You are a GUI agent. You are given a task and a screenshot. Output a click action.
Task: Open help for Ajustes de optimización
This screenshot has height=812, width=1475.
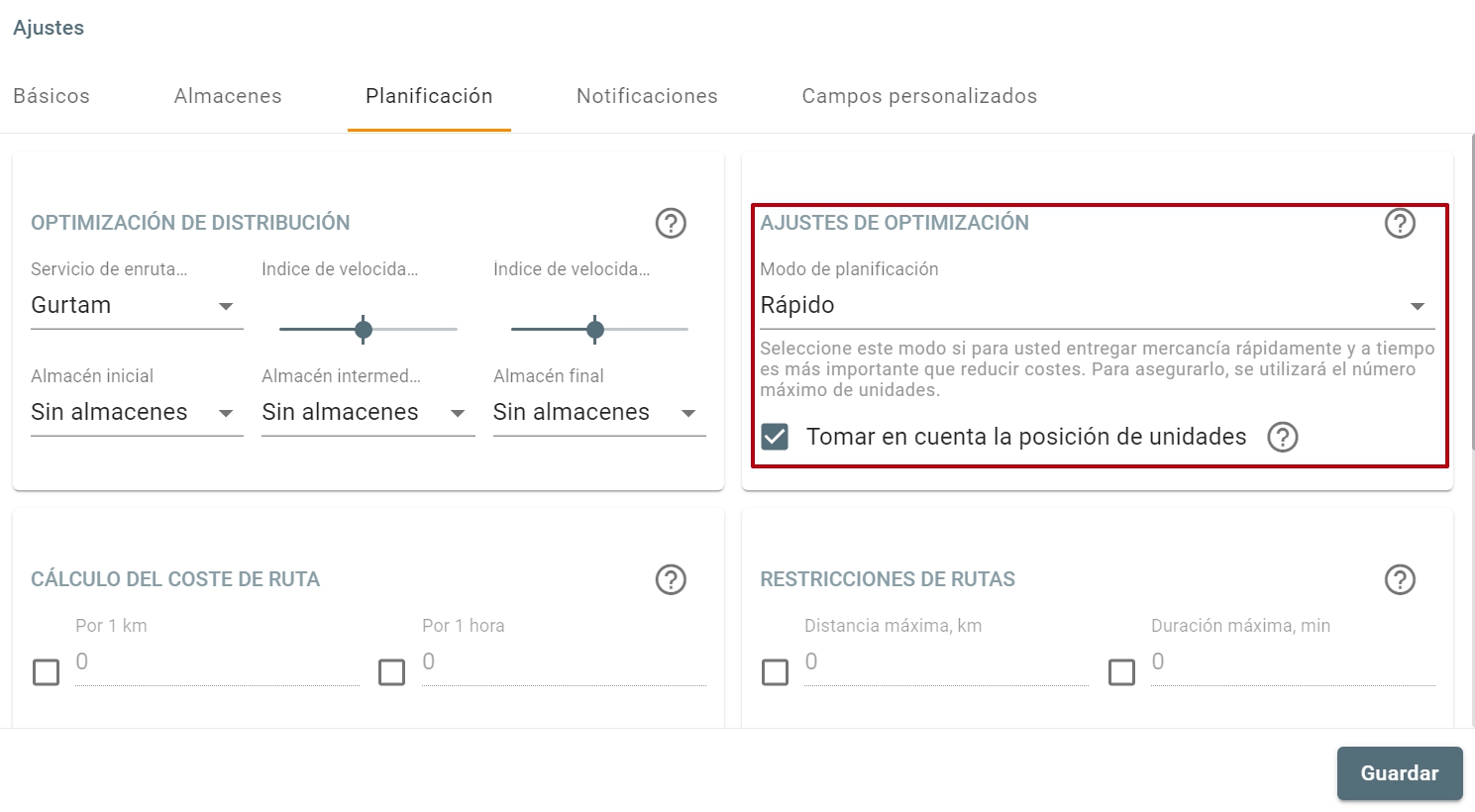[x=1400, y=224]
